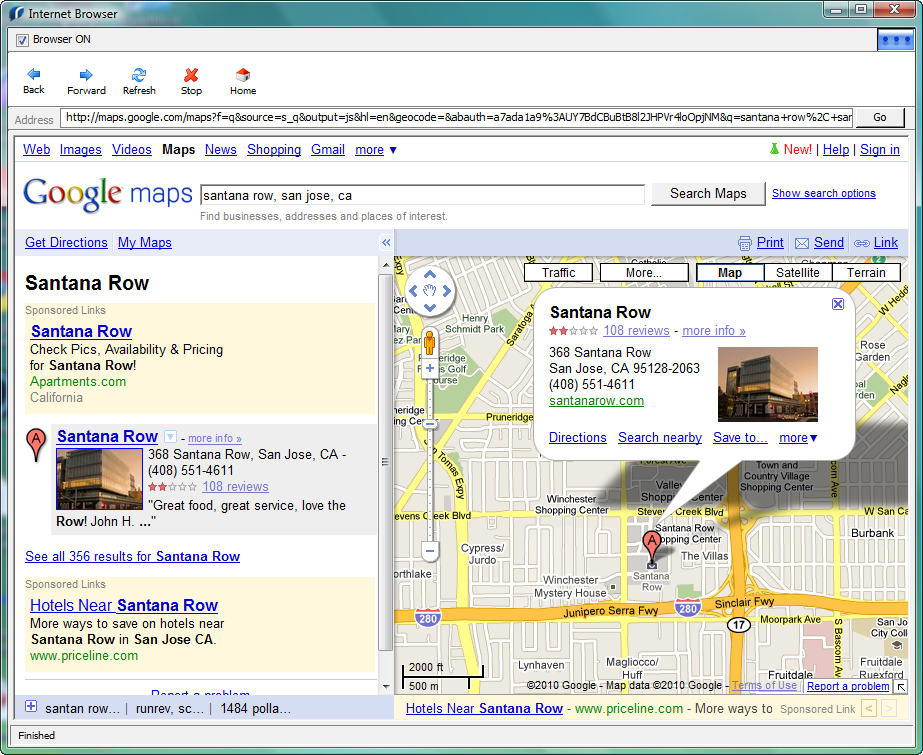Screen dimensions: 923x755
Task: Open the More... map layers button
Action: pyautogui.click(x=644, y=272)
